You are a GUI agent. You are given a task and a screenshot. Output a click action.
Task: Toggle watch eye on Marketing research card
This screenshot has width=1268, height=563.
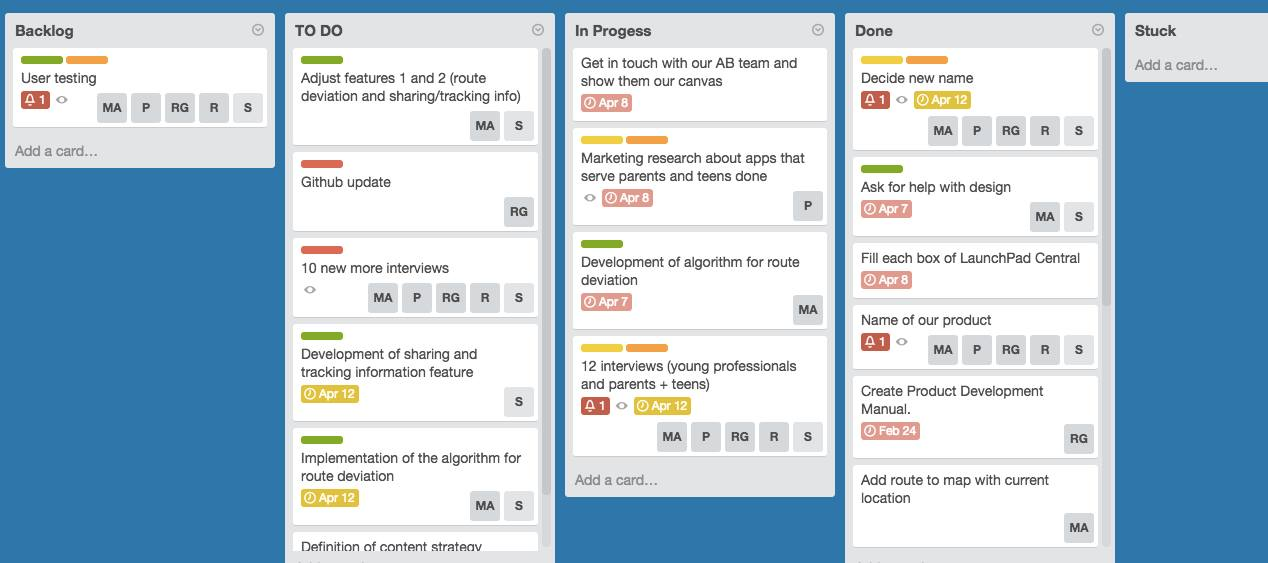tap(590, 198)
